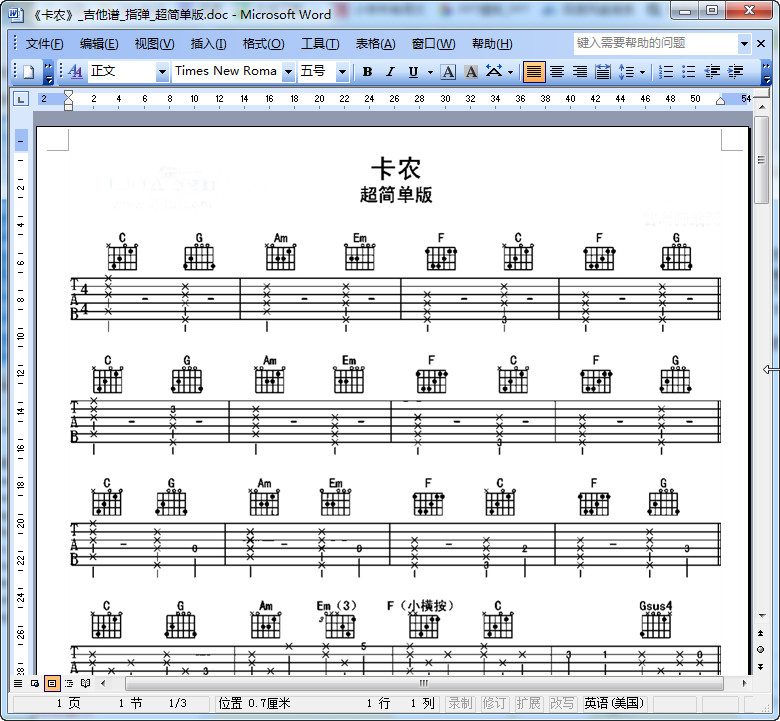Switch to Outline view icon
Viewport: 780px width, 721px height.
coord(69,683)
